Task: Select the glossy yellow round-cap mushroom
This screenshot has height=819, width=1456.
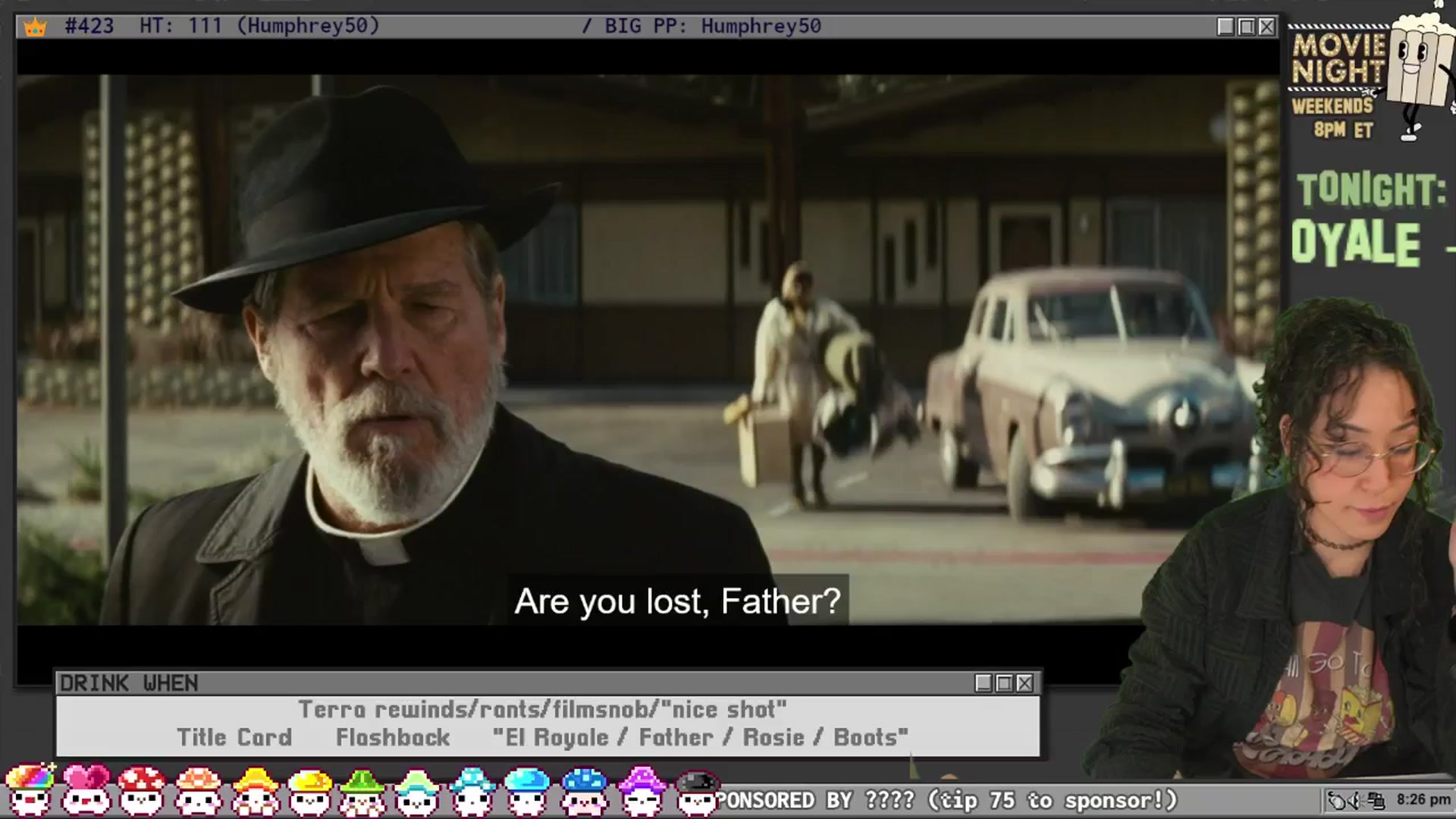Action: 309,791
